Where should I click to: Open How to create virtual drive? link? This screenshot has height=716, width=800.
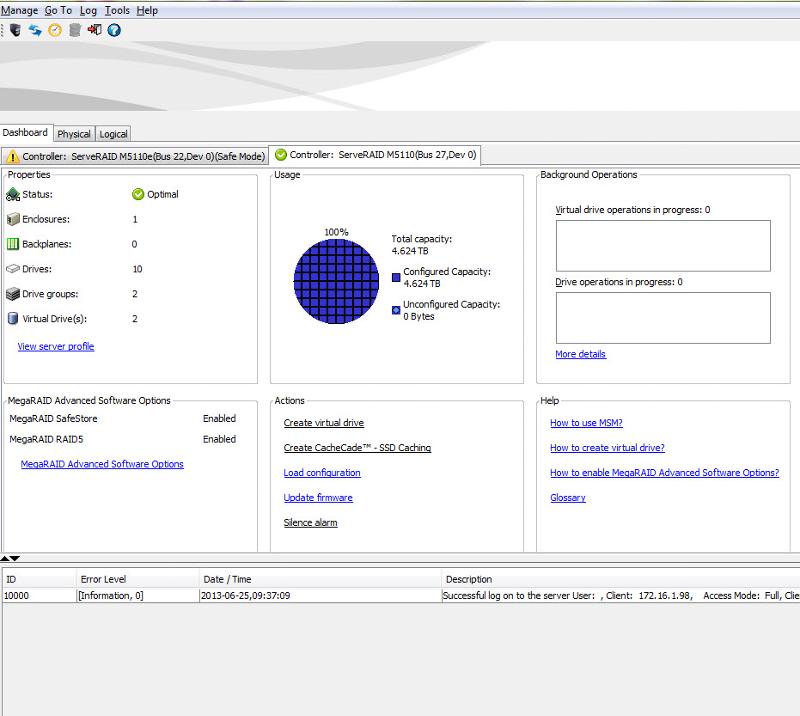point(607,448)
